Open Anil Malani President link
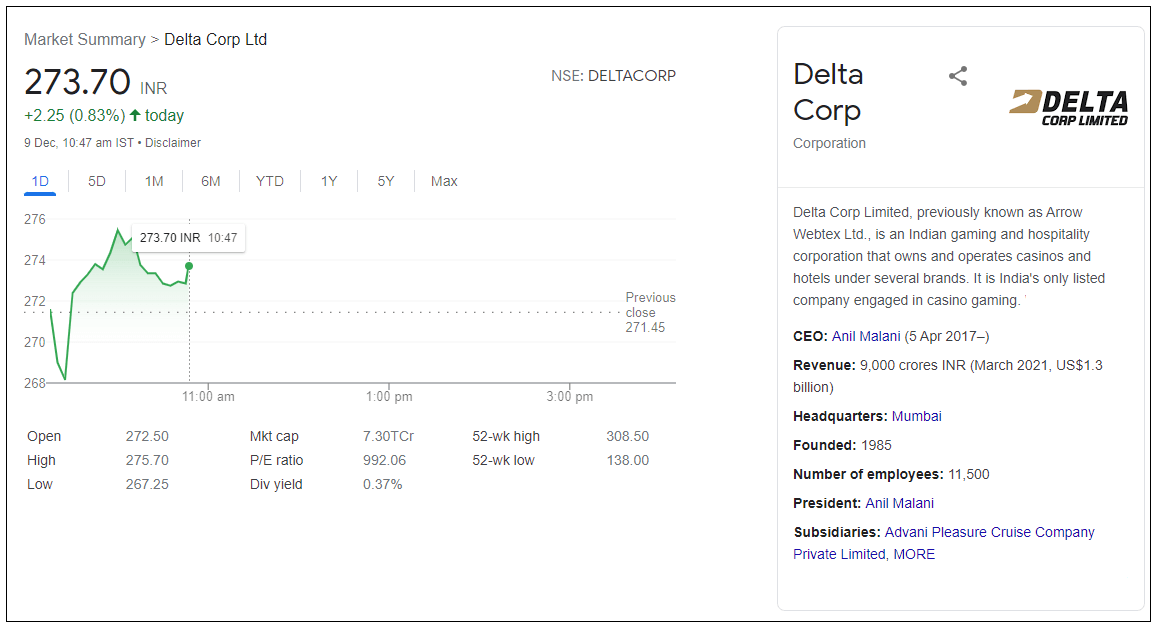1155x627 pixels. point(899,503)
